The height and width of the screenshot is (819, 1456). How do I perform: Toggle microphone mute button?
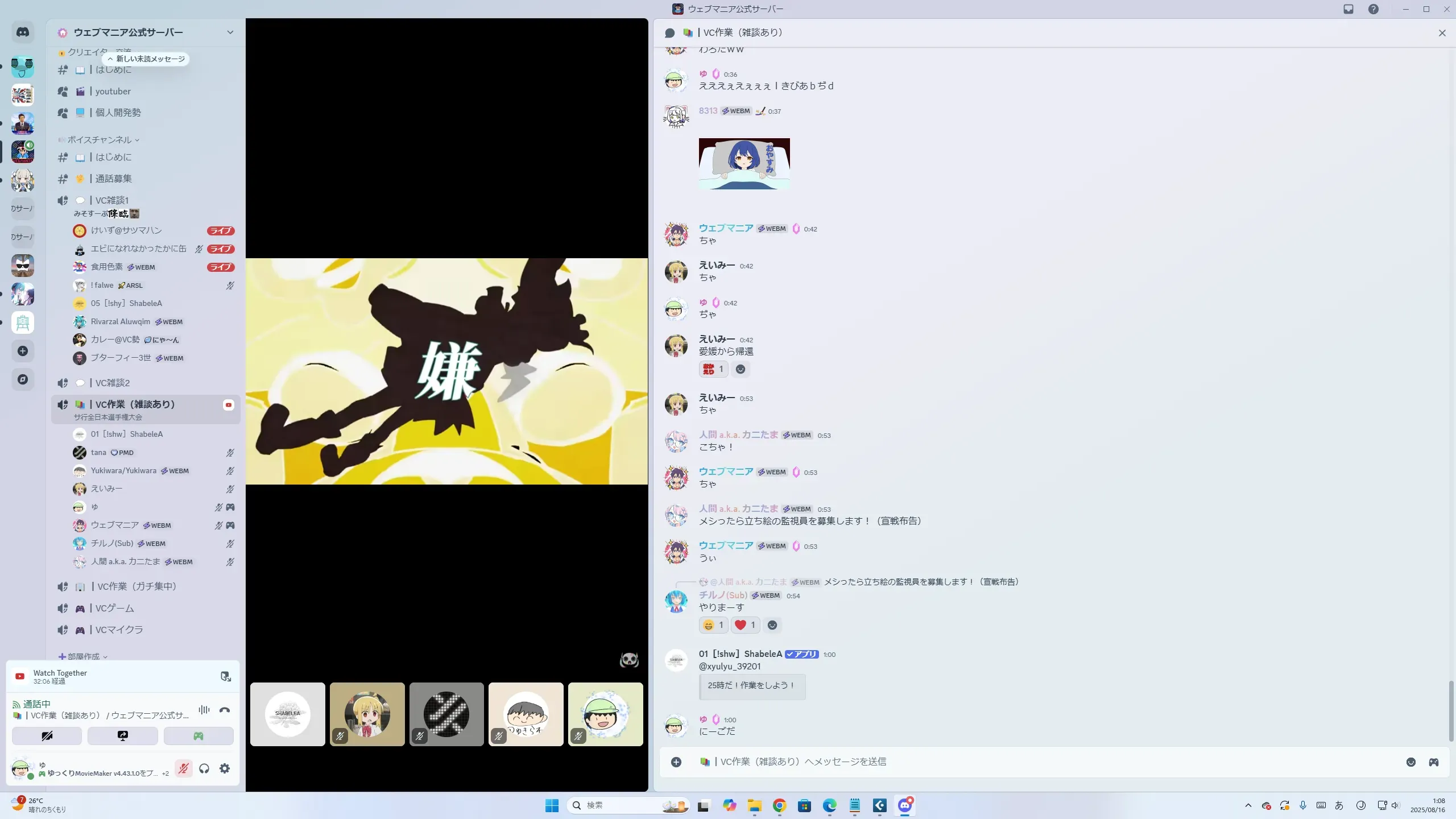point(183,768)
